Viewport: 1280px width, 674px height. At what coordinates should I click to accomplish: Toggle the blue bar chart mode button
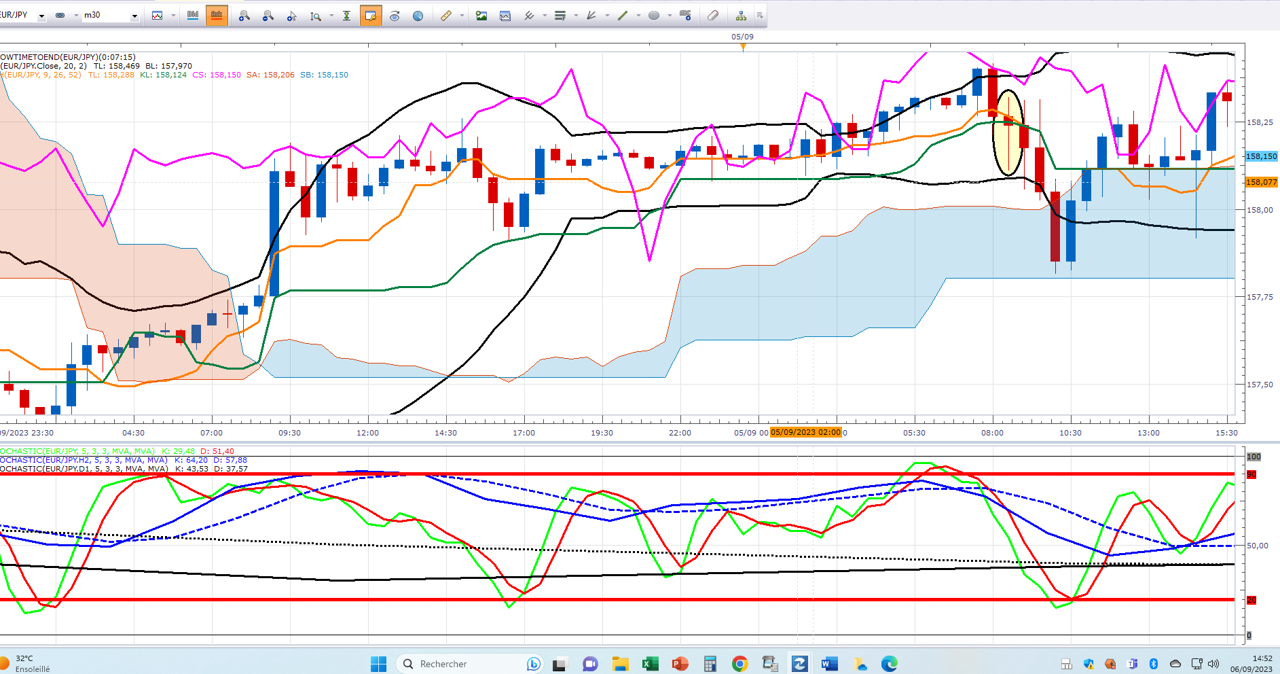click(193, 16)
